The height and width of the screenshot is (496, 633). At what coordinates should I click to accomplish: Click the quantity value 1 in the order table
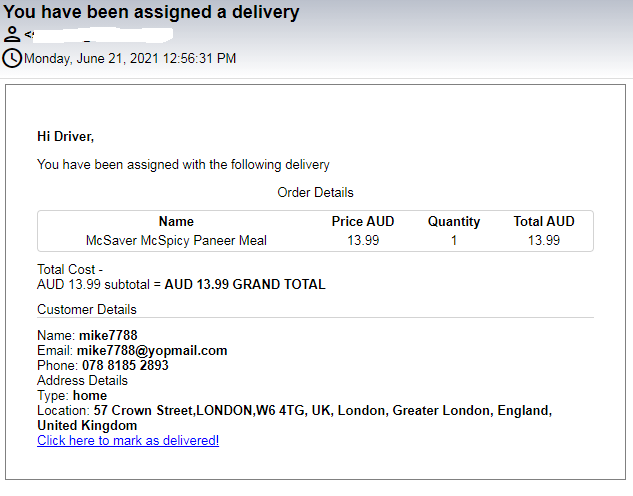(x=454, y=241)
